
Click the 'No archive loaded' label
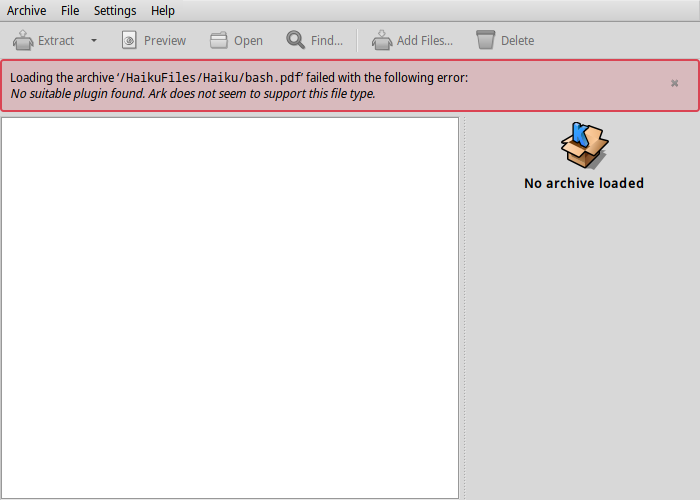[584, 183]
